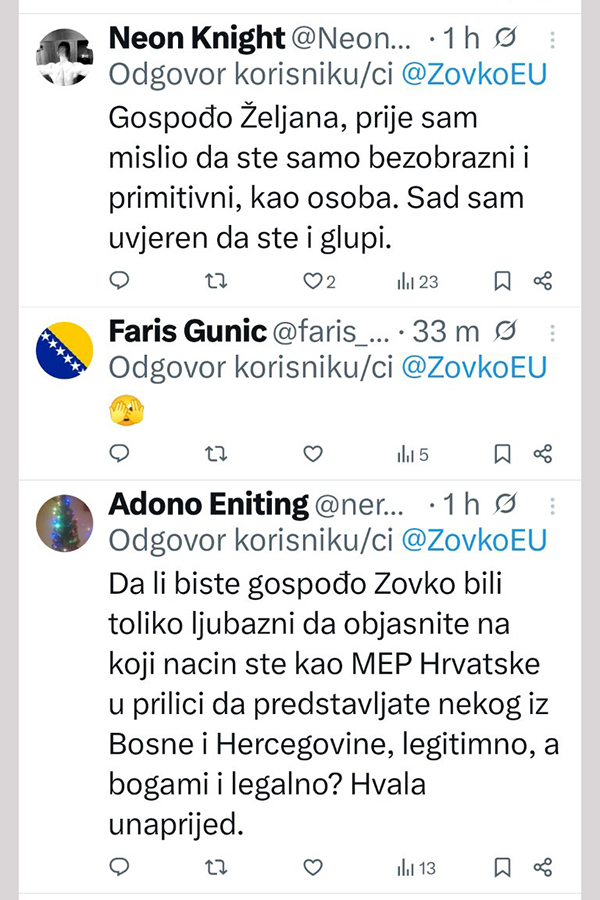Share Faris Gunic's tweet

click(543, 454)
